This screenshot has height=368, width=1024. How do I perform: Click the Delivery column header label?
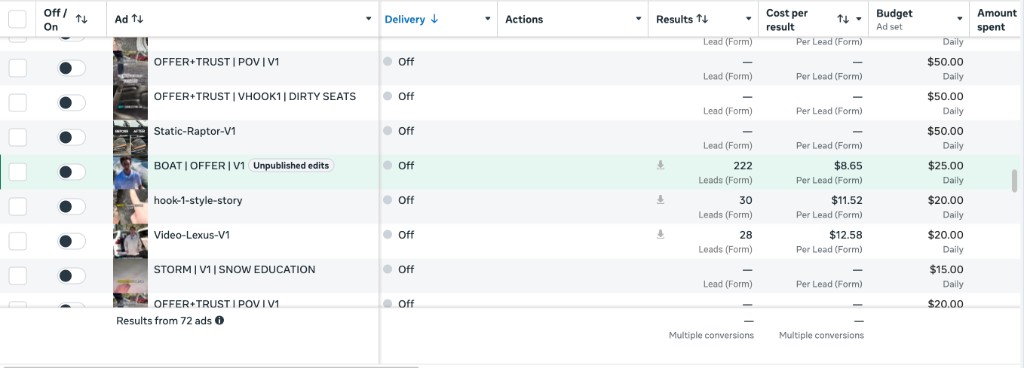[x=404, y=19]
